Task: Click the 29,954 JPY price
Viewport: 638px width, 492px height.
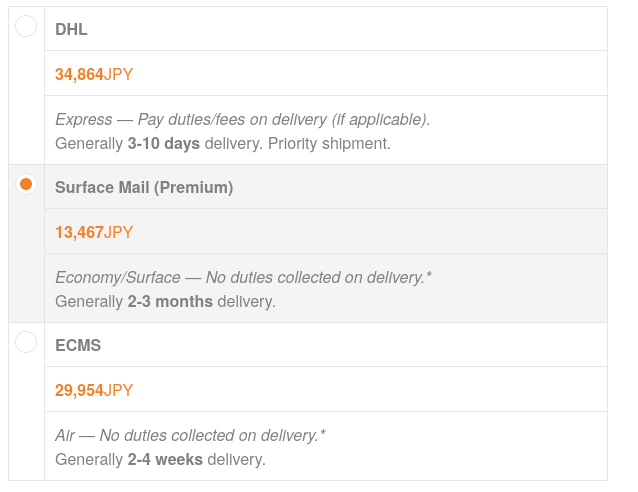Action: coord(94,390)
